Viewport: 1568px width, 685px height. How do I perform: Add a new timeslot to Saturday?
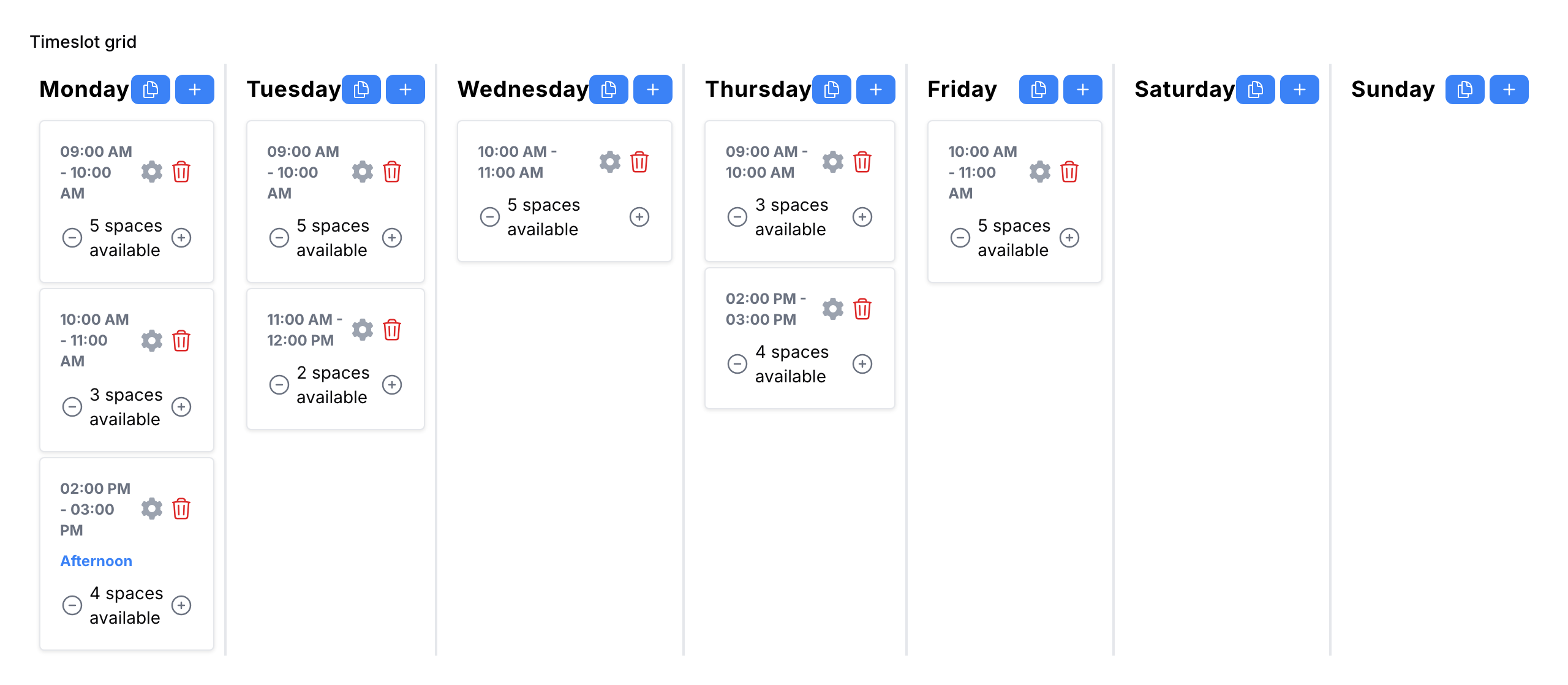1300,89
